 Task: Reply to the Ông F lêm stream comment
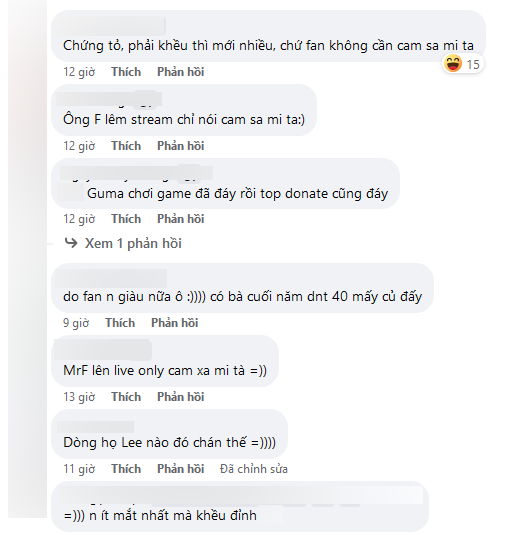(x=180, y=146)
